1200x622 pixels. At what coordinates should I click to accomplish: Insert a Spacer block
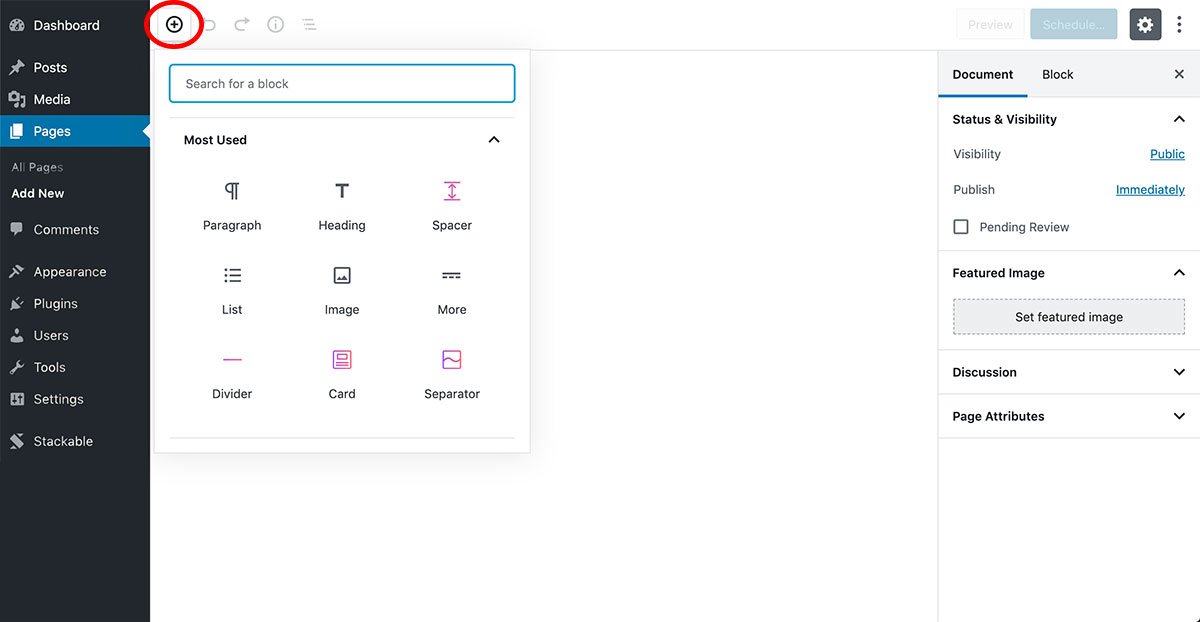452,206
